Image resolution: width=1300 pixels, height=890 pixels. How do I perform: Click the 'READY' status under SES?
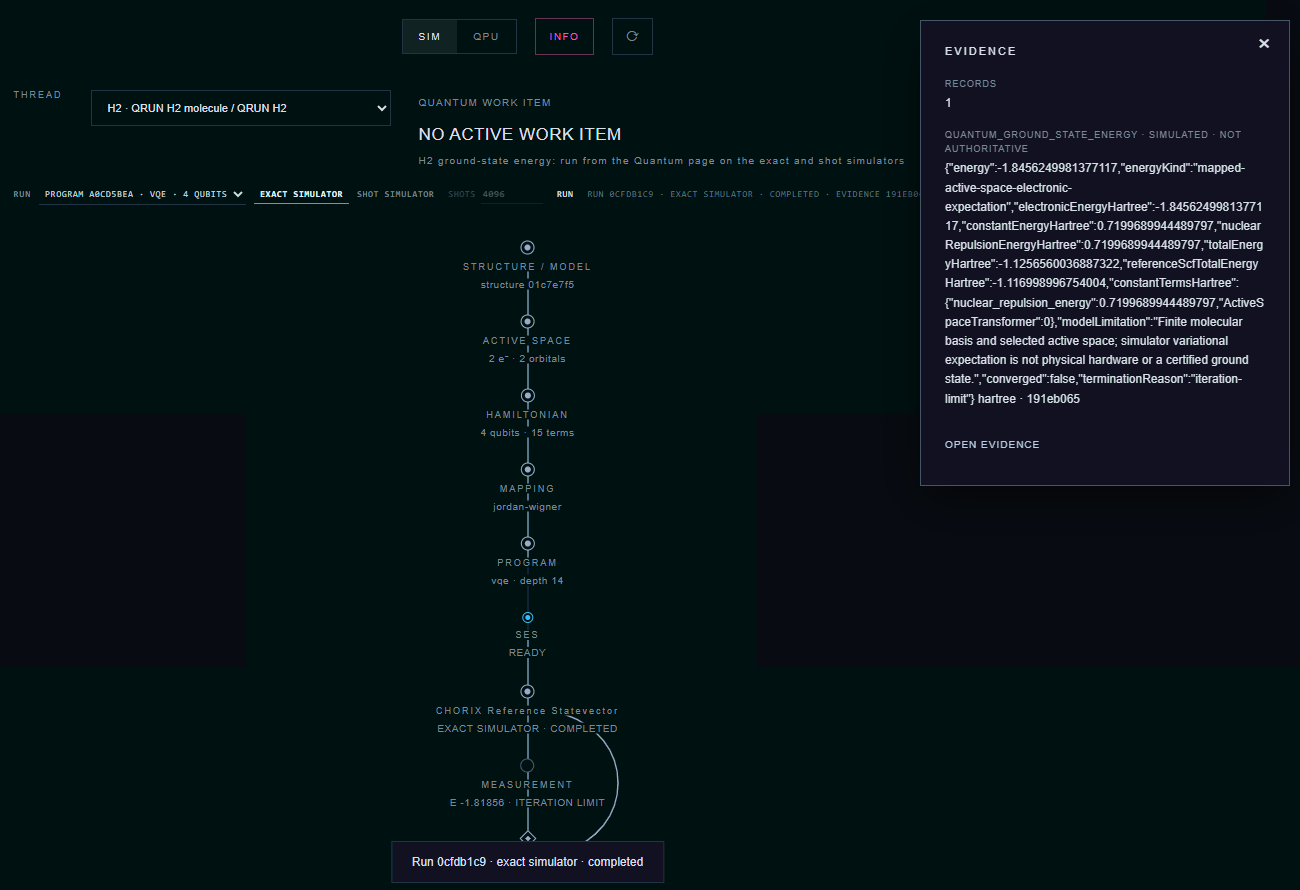click(x=527, y=653)
